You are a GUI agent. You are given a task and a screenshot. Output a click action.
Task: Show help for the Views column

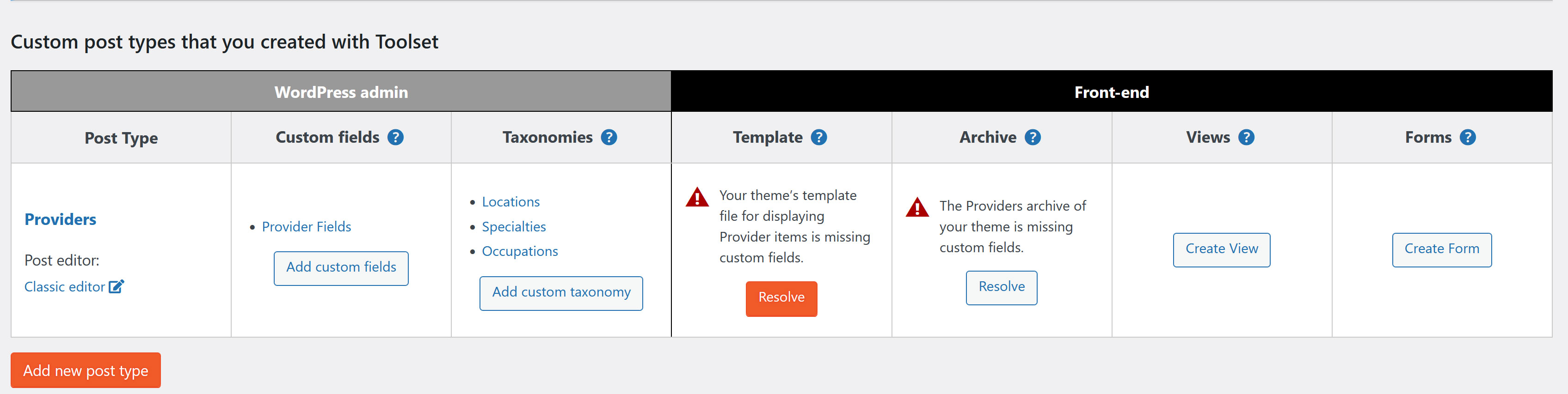pos(1246,137)
